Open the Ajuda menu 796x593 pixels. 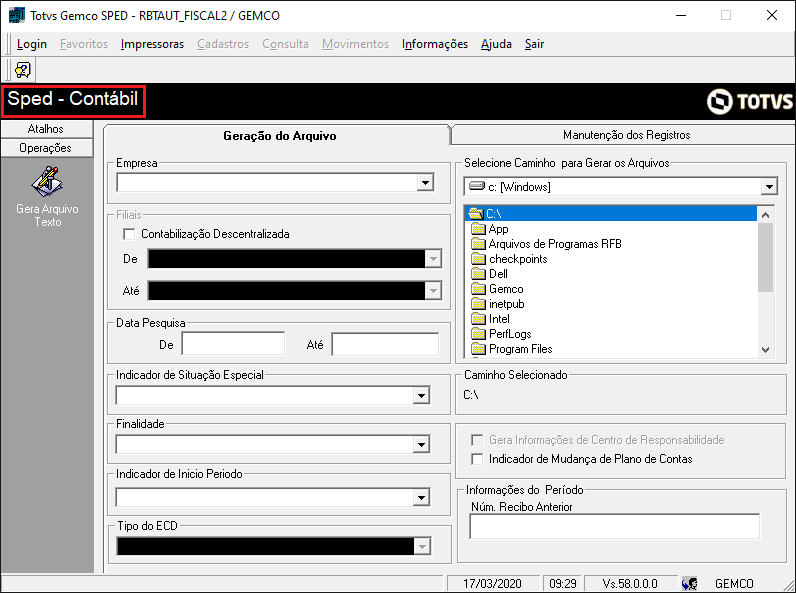coord(496,44)
